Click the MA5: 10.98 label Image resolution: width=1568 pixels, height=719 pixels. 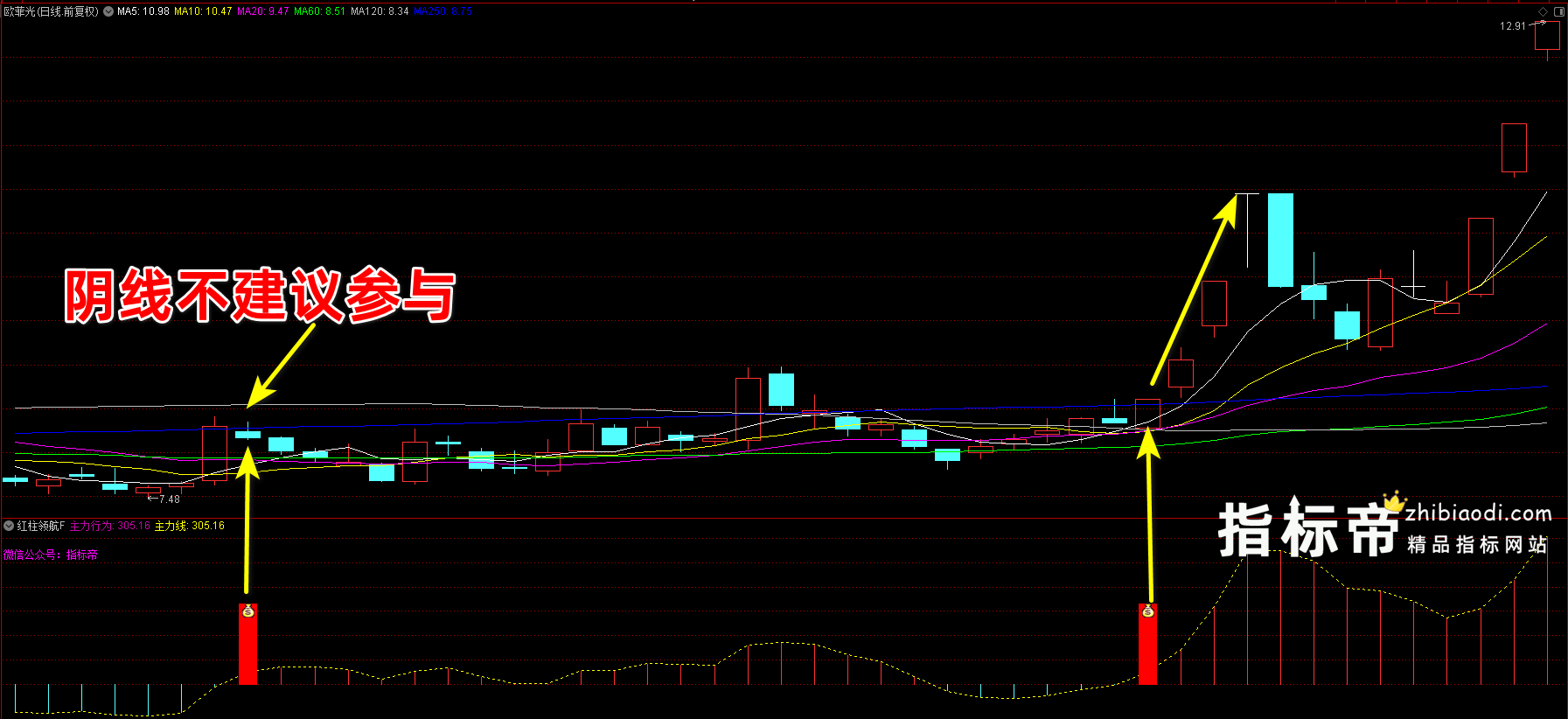[143, 11]
